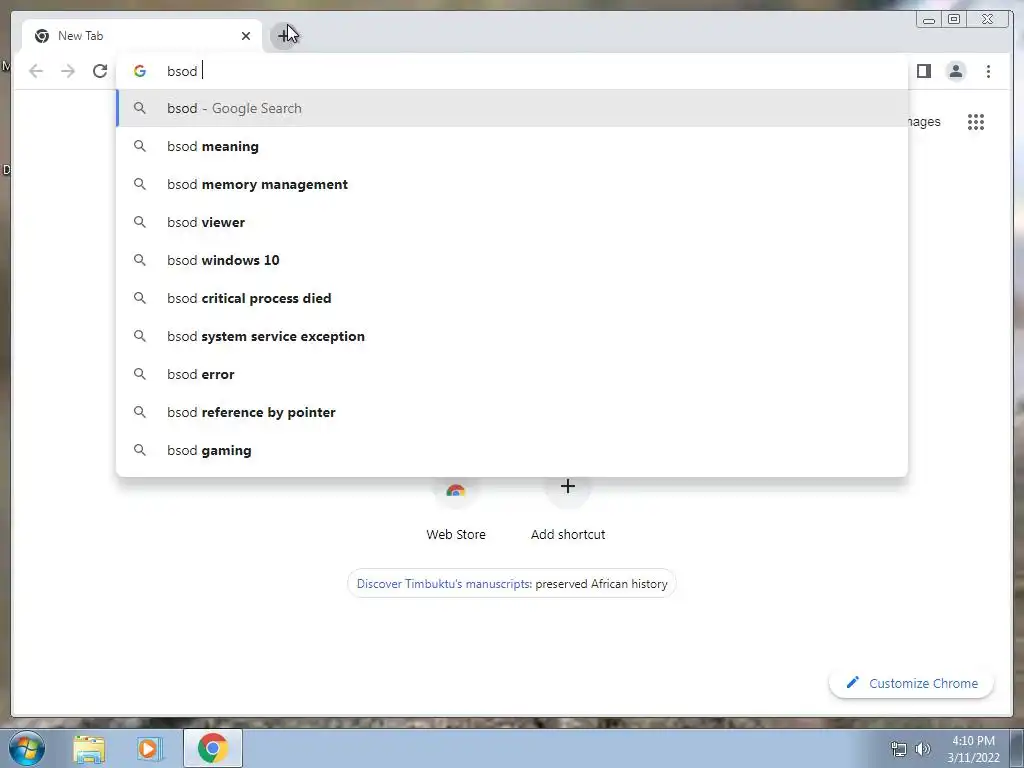The width and height of the screenshot is (1024, 768).
Task: Go forward with the forward arrow
Action: coord(68,71)
